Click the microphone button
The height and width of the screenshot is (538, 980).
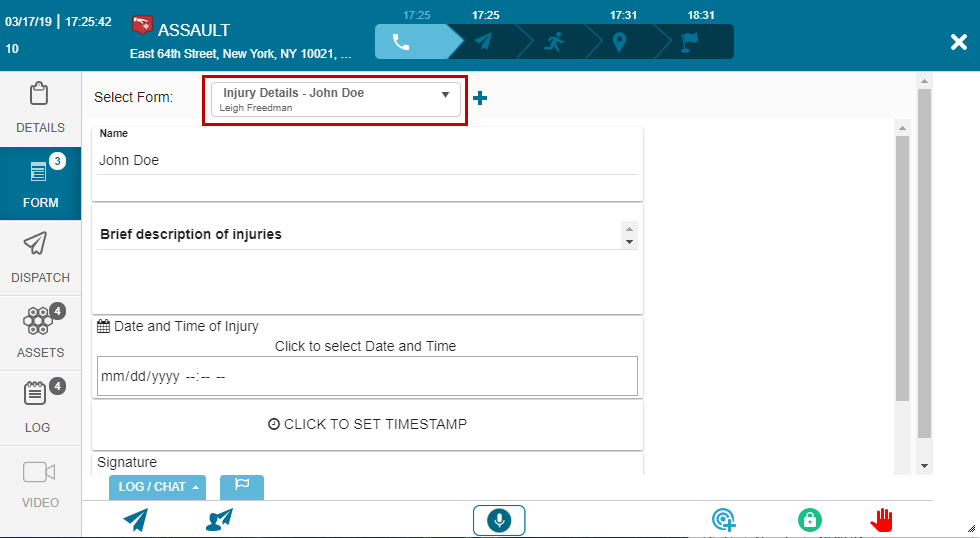pos(499,520)
